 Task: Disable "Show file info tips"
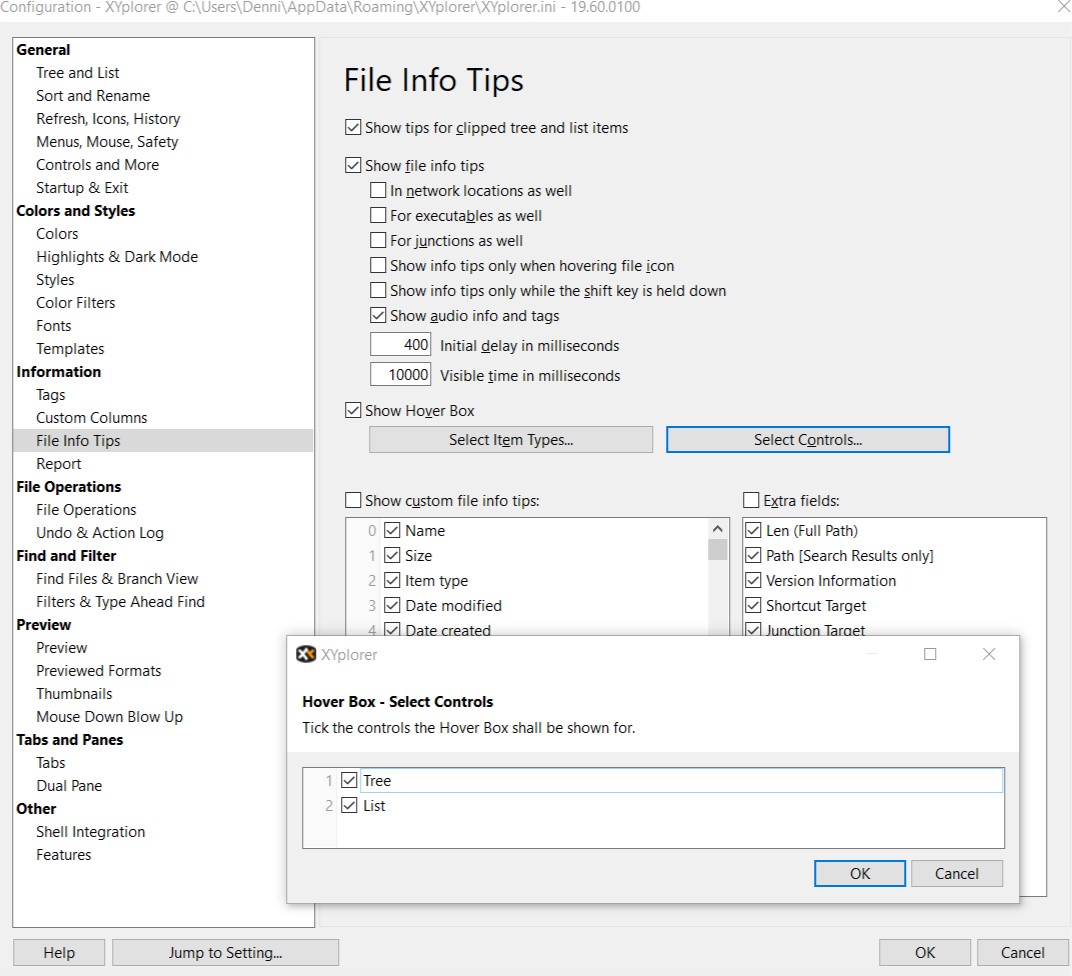(353, 165)
